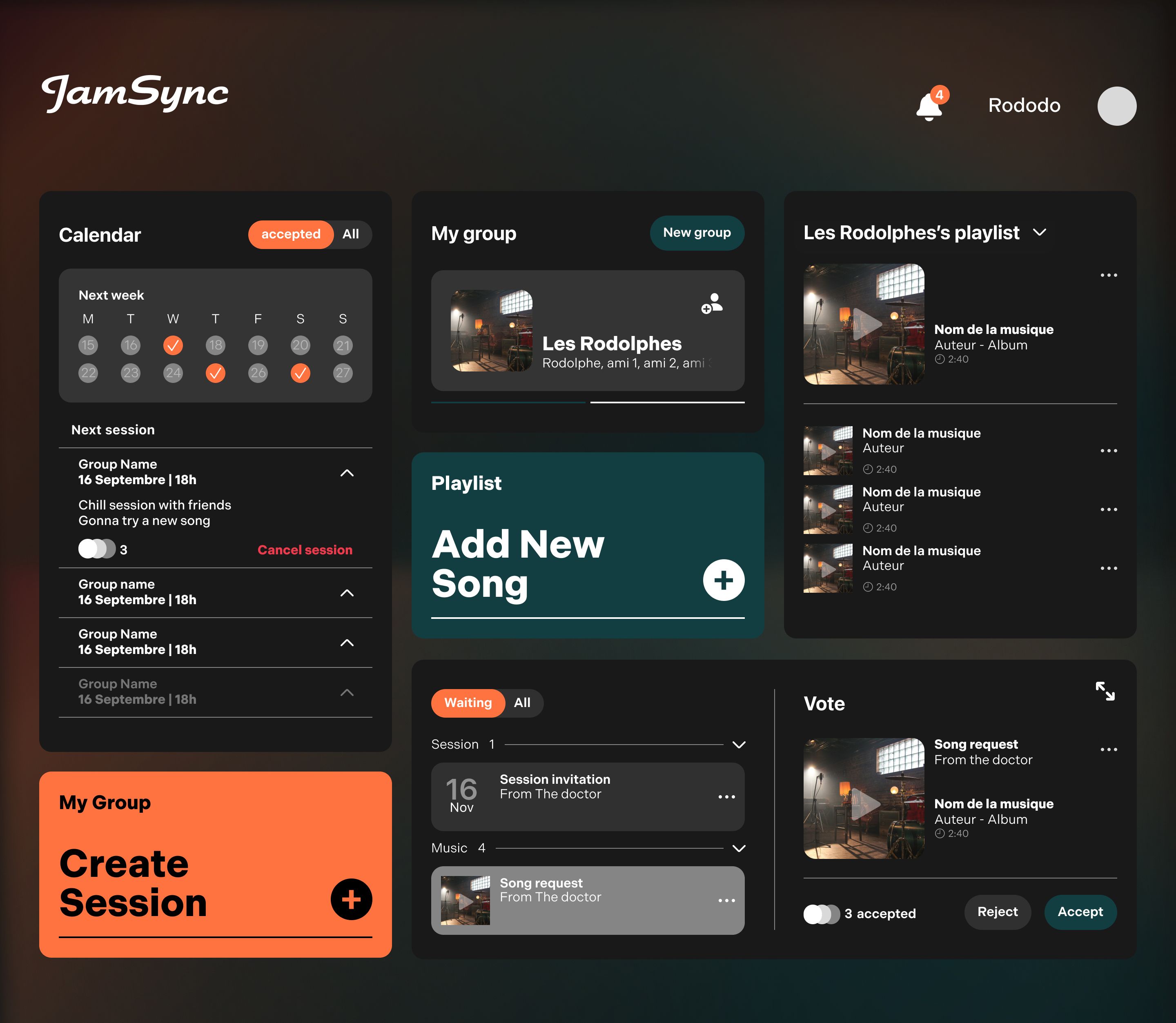Click the add member icon on Les Rodolphes

(x=711, y=303)
